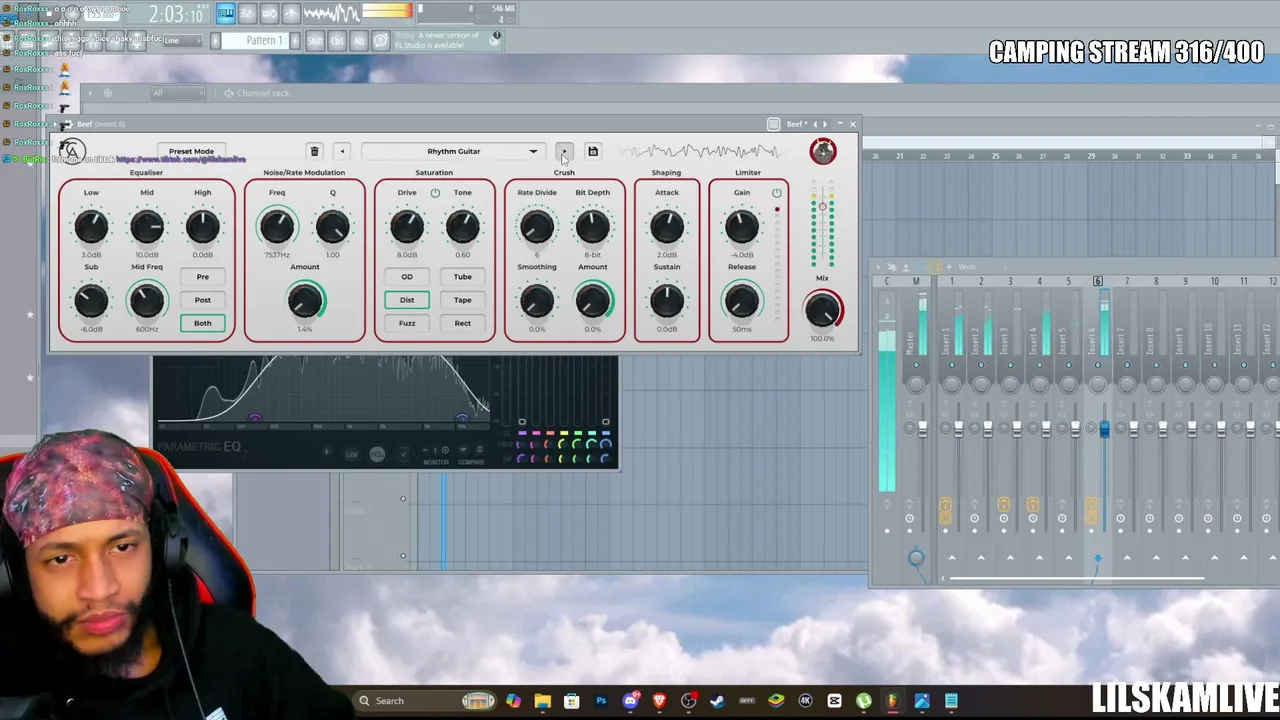Click the Beef plugin logo at top right
1280x720 pixels.
pyautogui.click(x=823, y=151)
